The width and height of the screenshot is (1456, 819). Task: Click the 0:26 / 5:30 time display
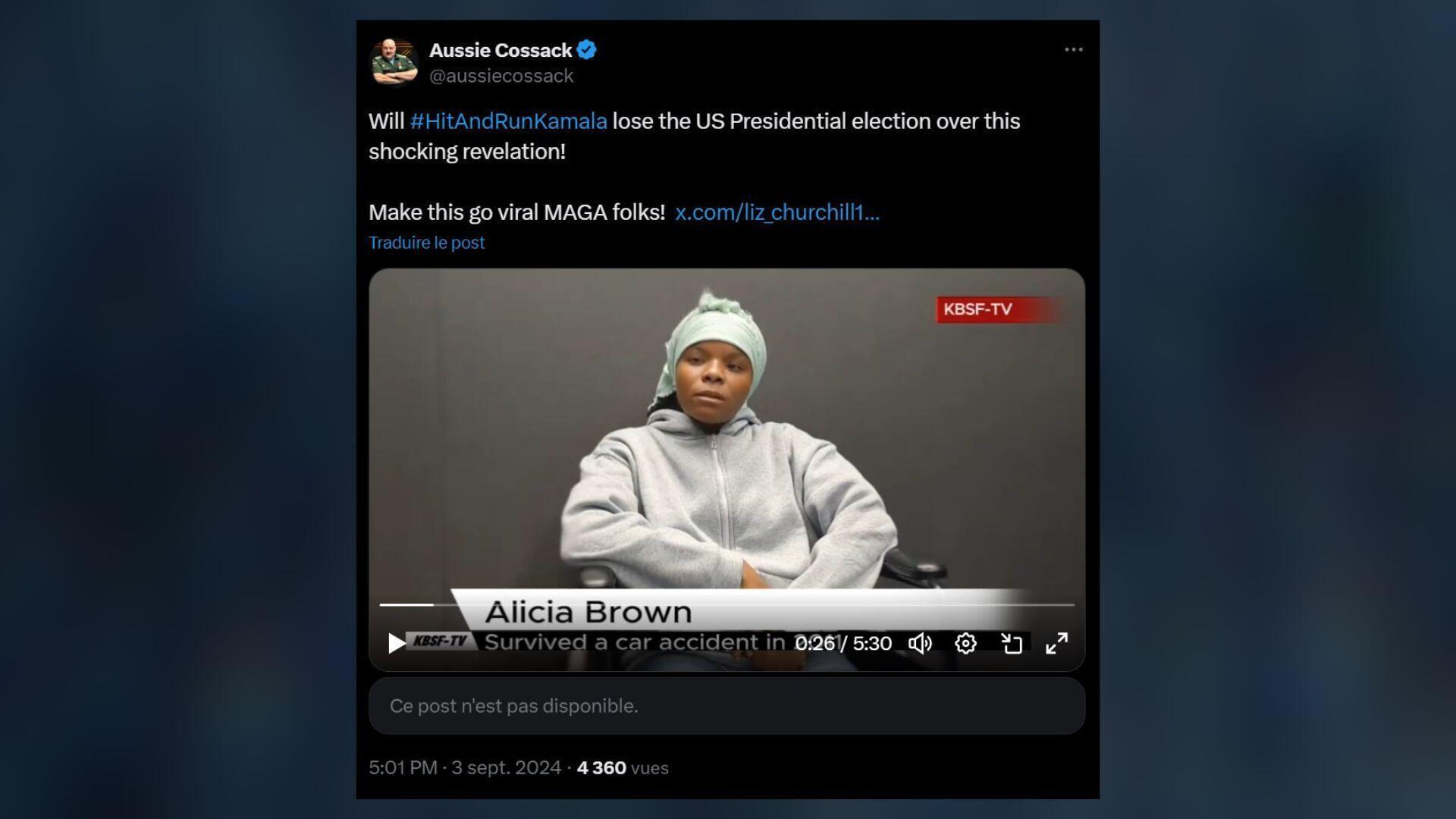click(843, 643)
